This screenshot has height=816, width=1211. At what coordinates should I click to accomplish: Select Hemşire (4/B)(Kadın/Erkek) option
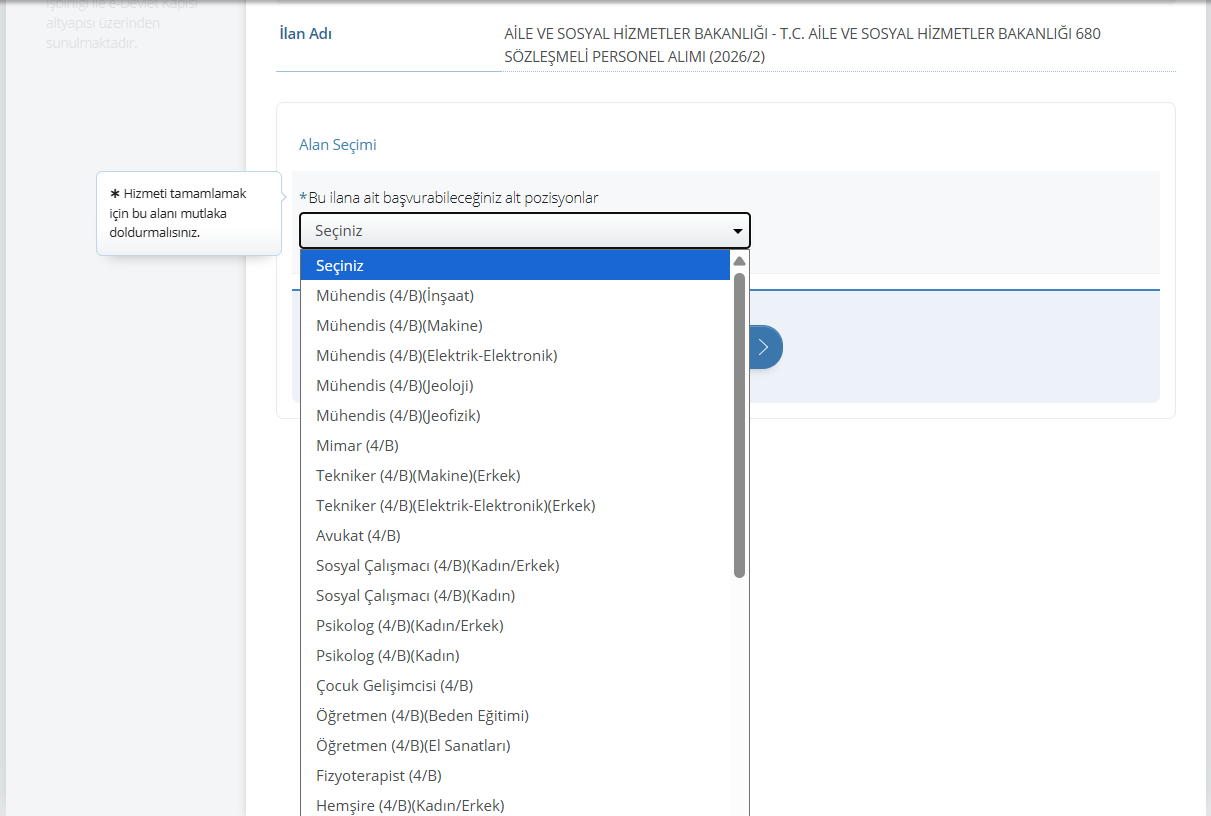tap(516, 804)
